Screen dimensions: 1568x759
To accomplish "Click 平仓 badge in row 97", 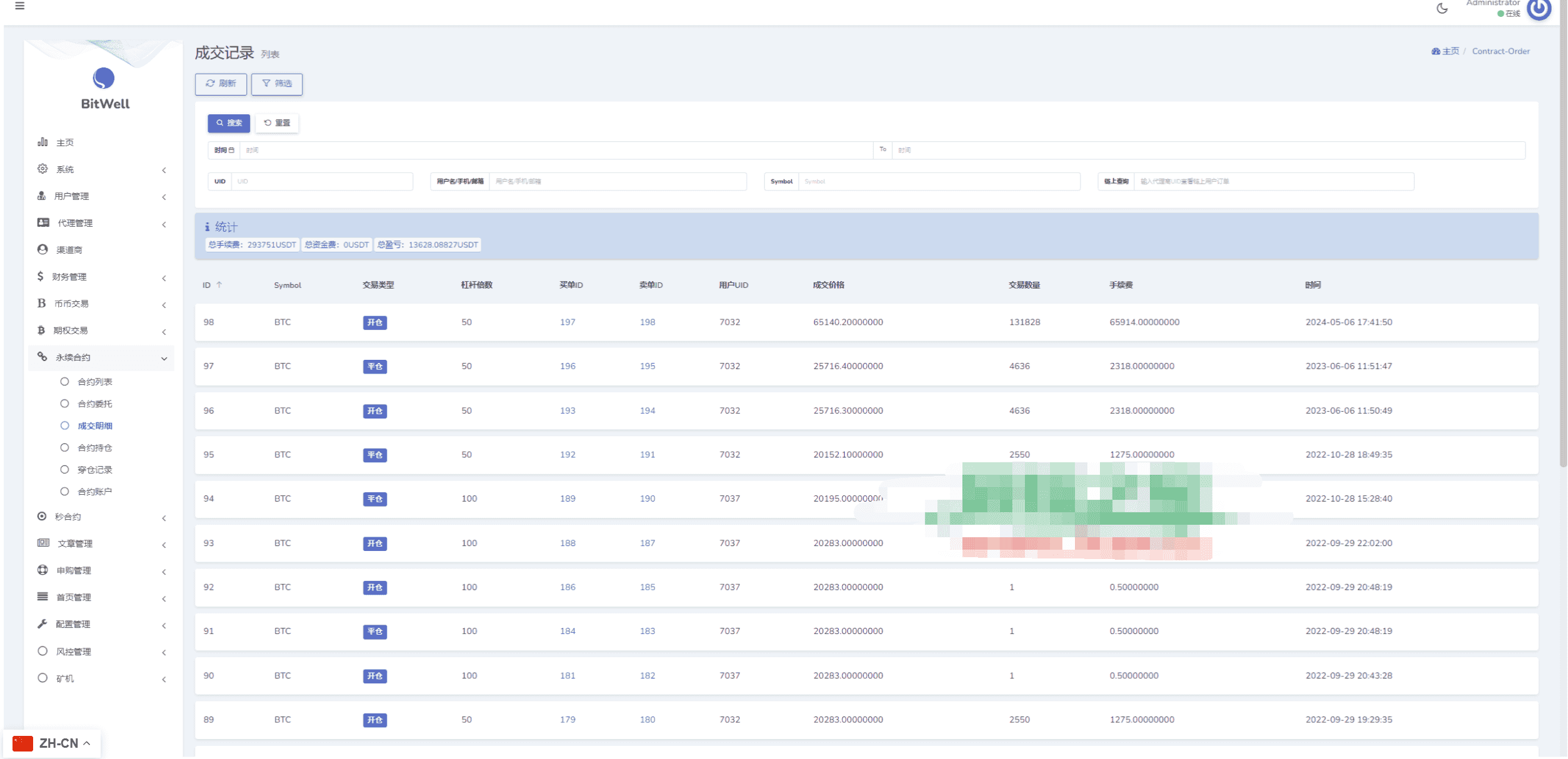I will click(375, 367).
